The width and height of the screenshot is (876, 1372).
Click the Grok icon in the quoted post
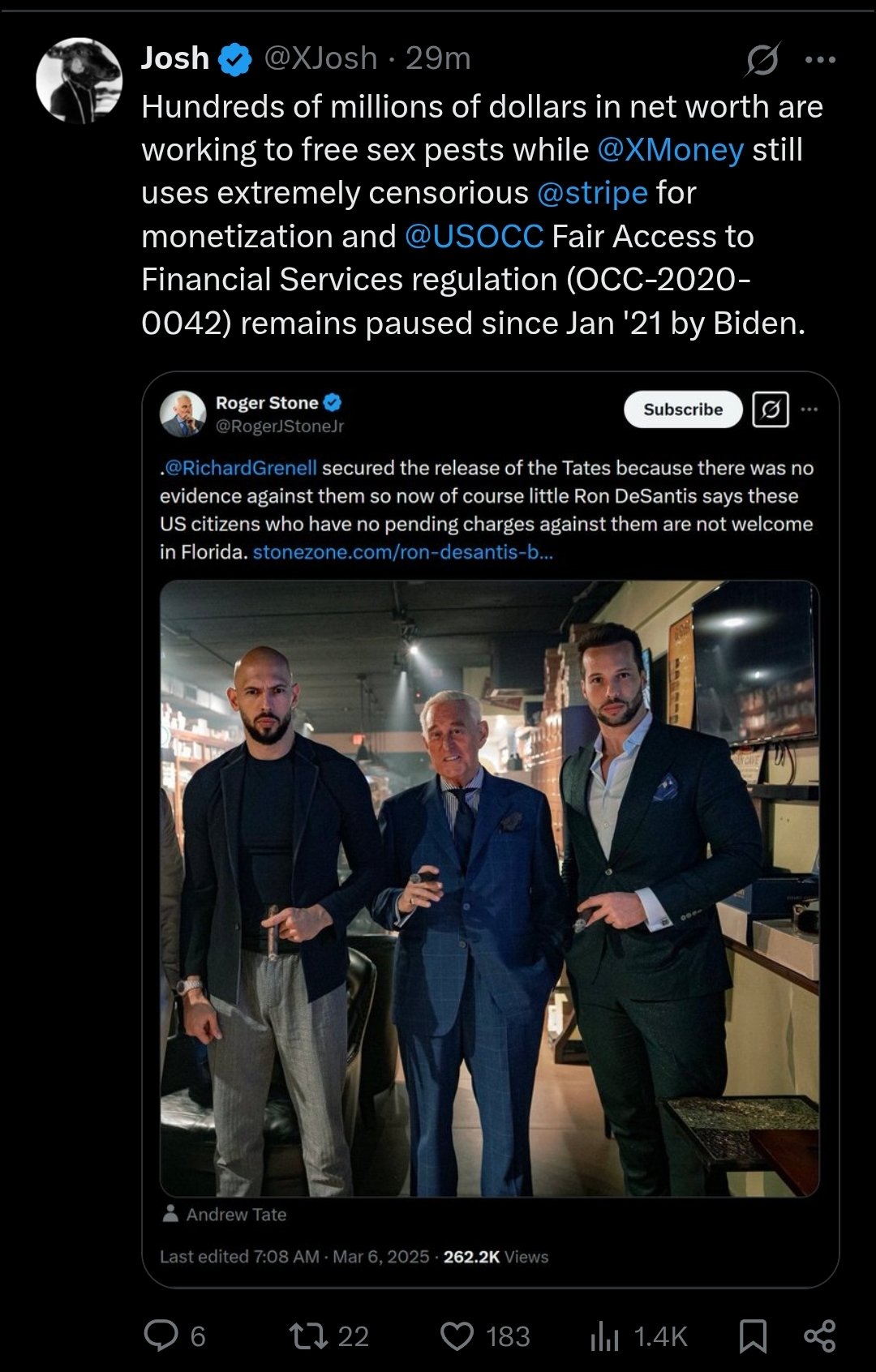[771, 409]
